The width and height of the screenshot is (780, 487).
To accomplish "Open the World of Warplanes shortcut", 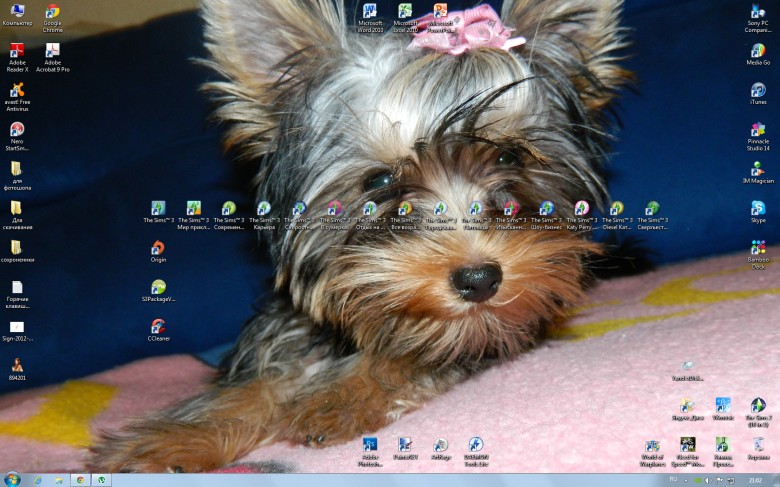I will [x=652, y=445].
